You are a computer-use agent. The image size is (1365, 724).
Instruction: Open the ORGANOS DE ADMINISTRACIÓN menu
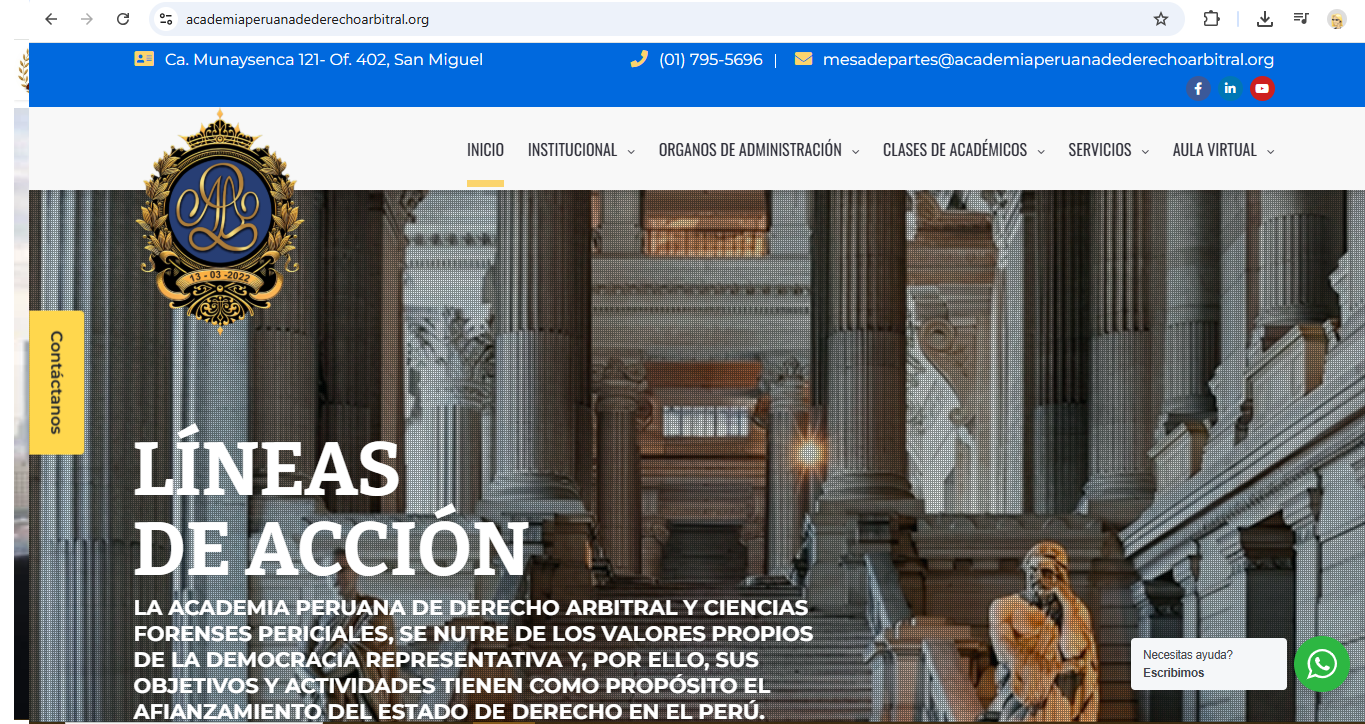click(x=750, y=150)
